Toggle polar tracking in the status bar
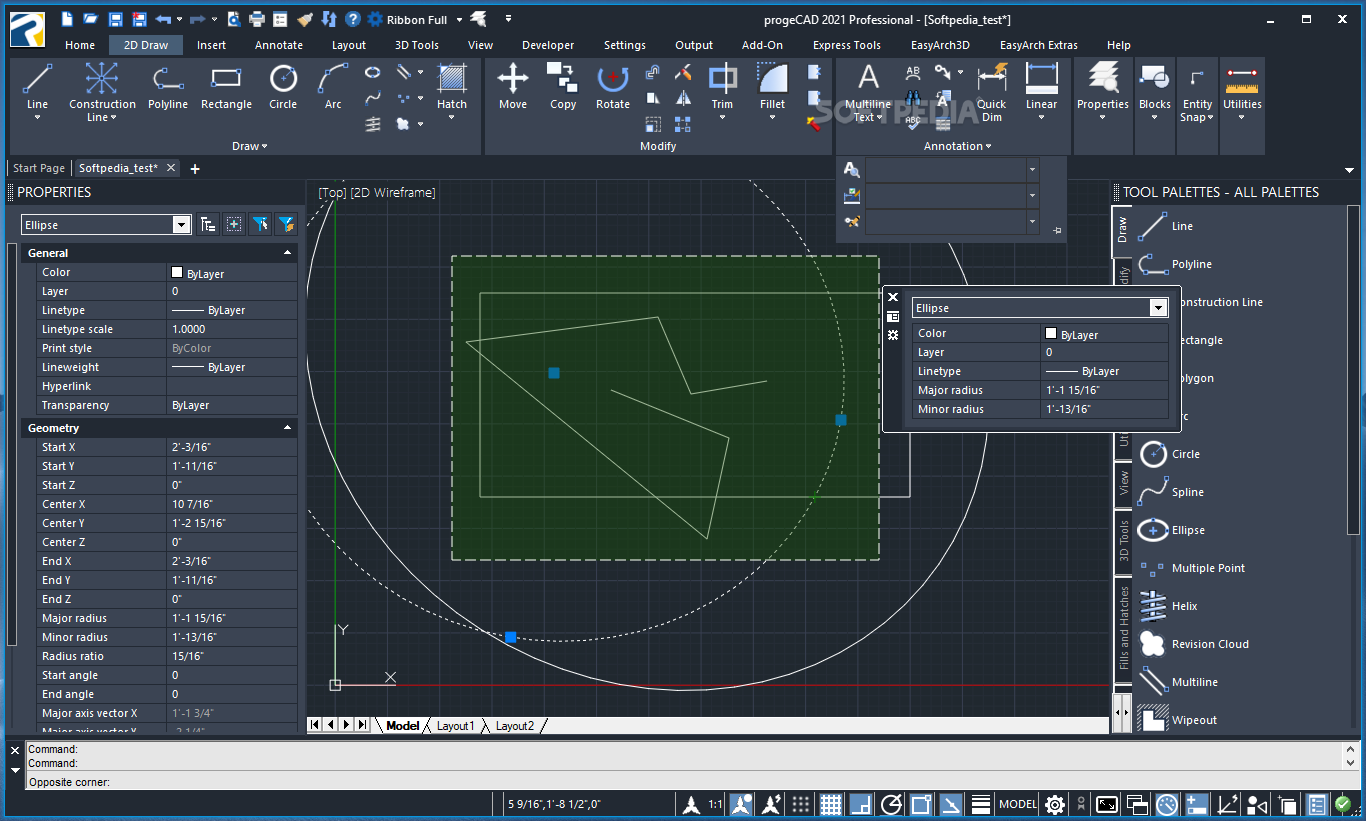 click(x=891, y=804)
